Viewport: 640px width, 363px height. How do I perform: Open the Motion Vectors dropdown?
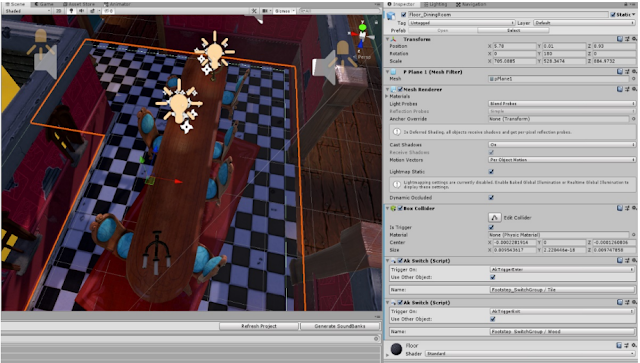(x=562, y=160)
